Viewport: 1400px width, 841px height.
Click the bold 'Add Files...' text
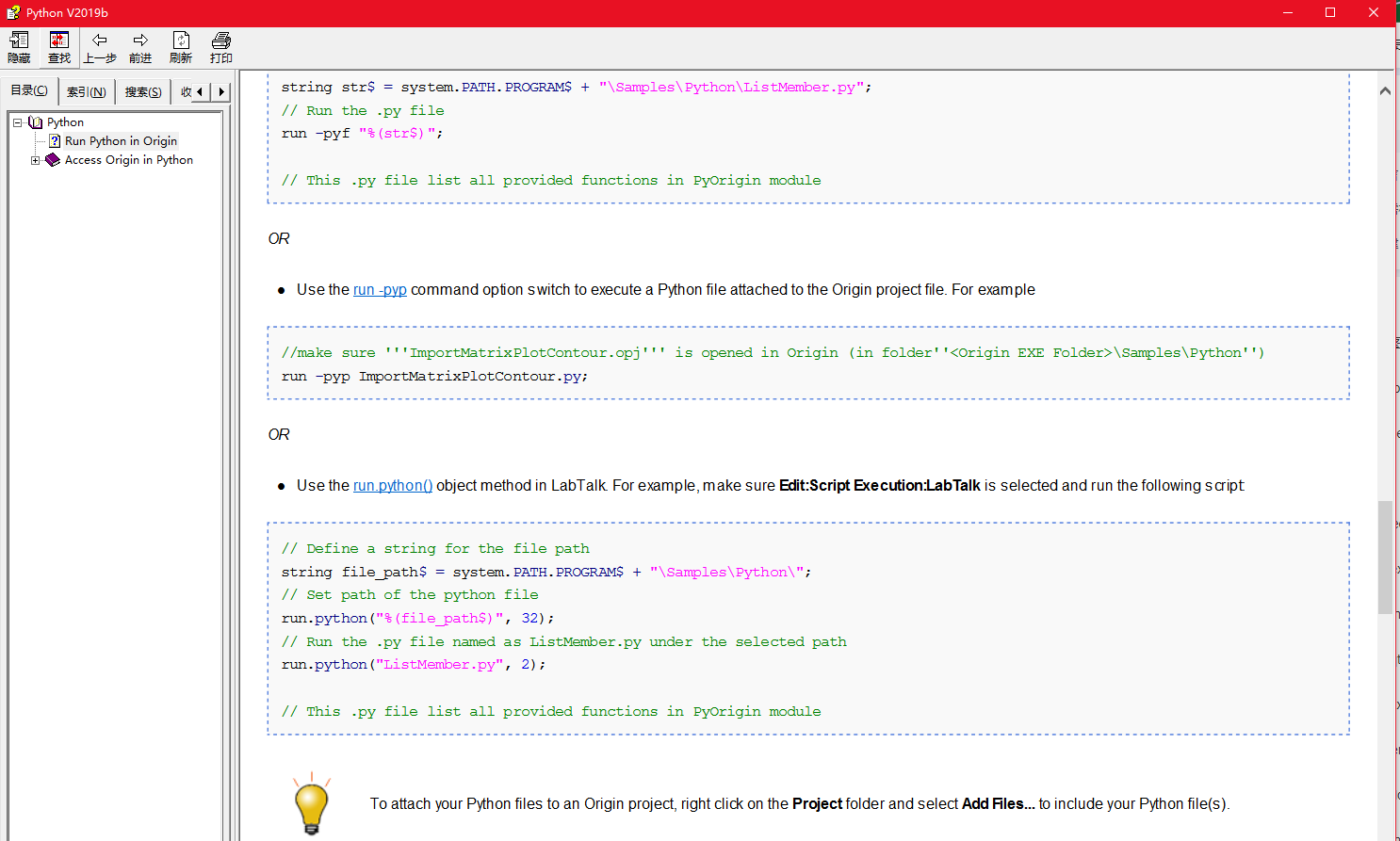click(x=998, y=804)
